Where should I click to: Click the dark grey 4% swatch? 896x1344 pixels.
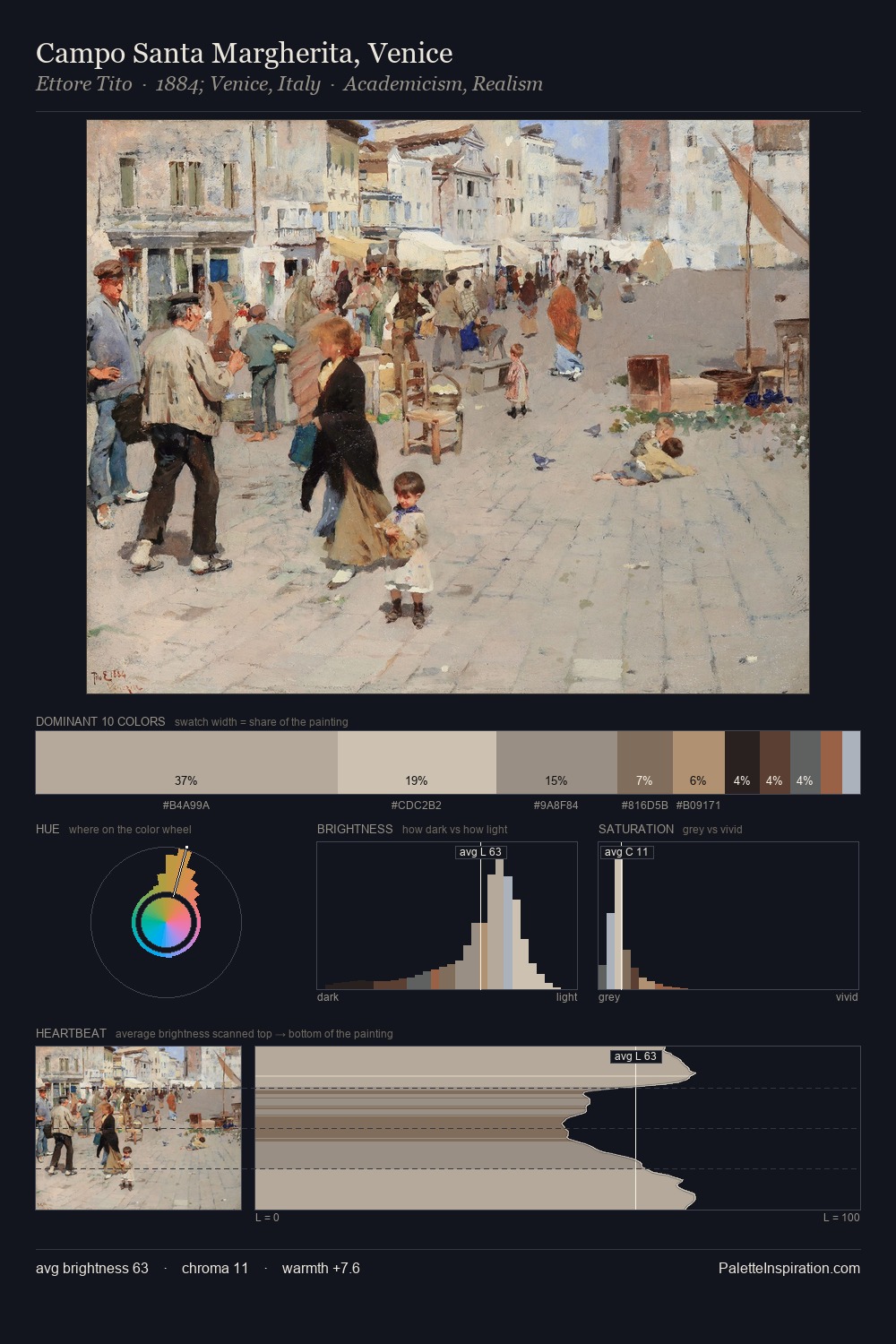[x=805, y=762]
